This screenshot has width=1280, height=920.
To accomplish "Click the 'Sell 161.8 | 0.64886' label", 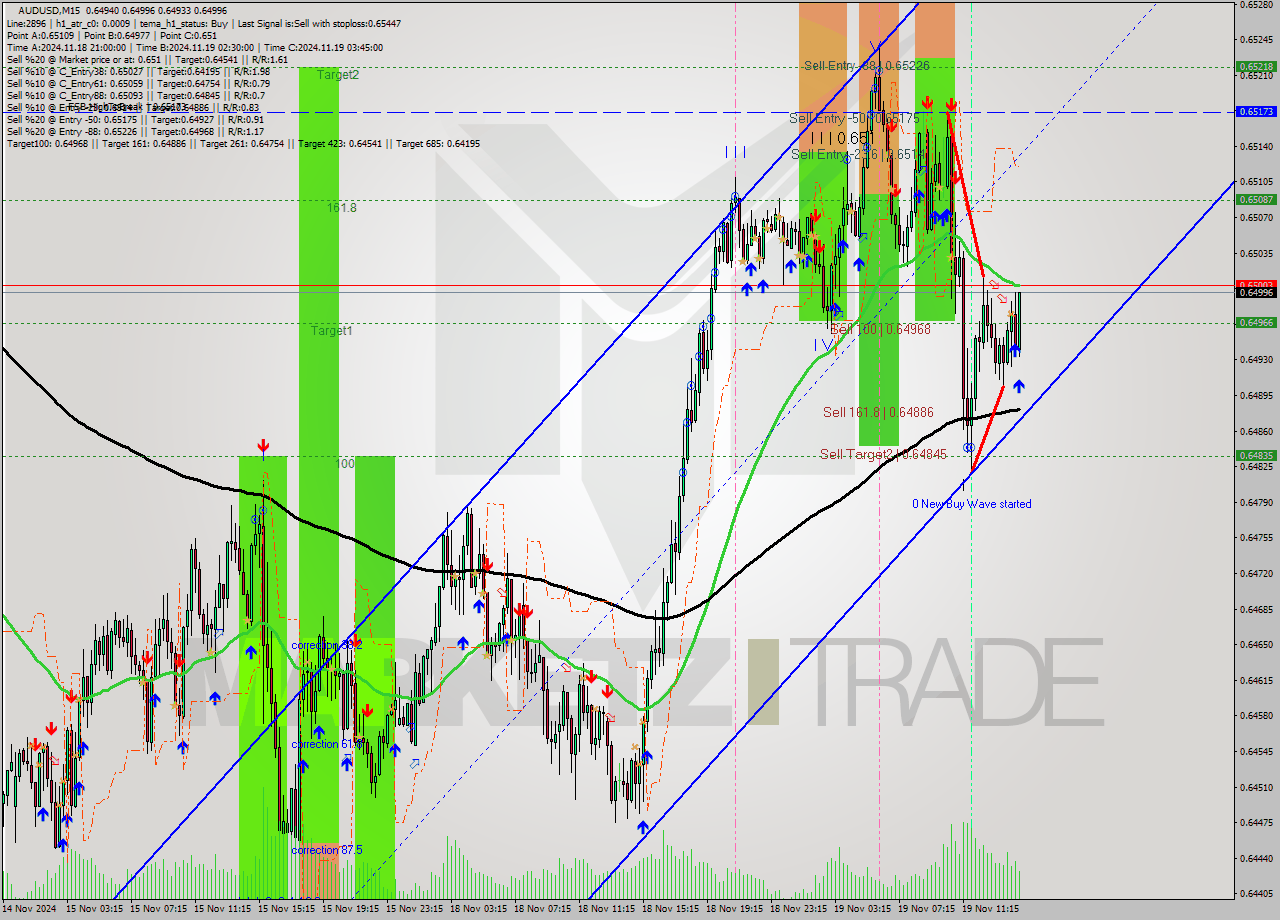I will [878, 412].
